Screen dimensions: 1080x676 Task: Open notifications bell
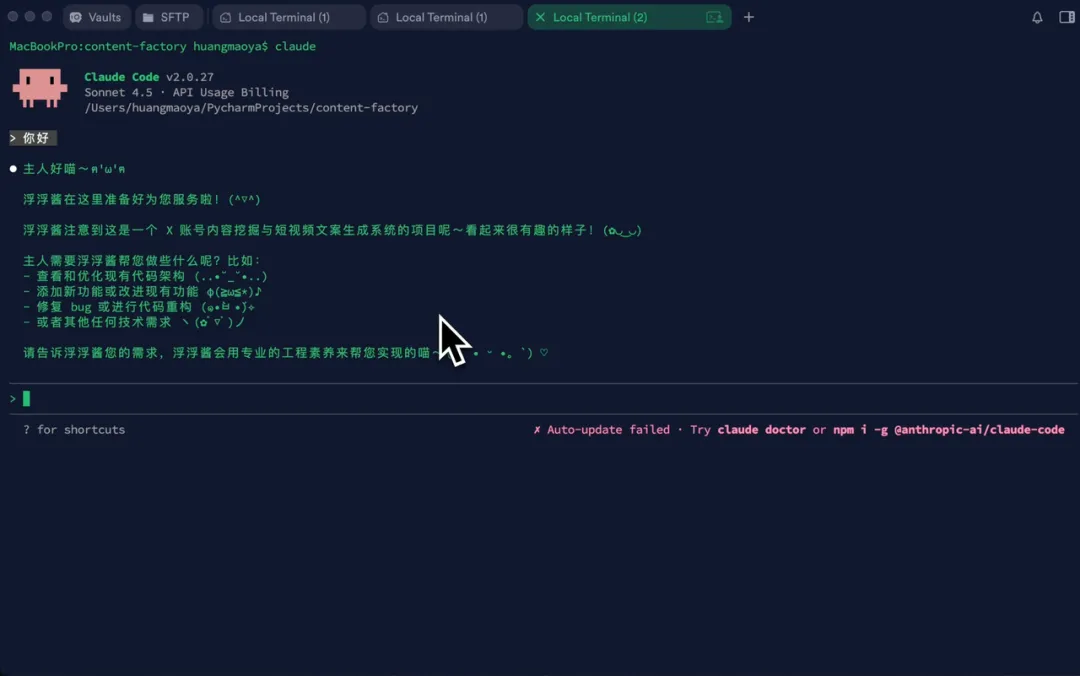1037,17
